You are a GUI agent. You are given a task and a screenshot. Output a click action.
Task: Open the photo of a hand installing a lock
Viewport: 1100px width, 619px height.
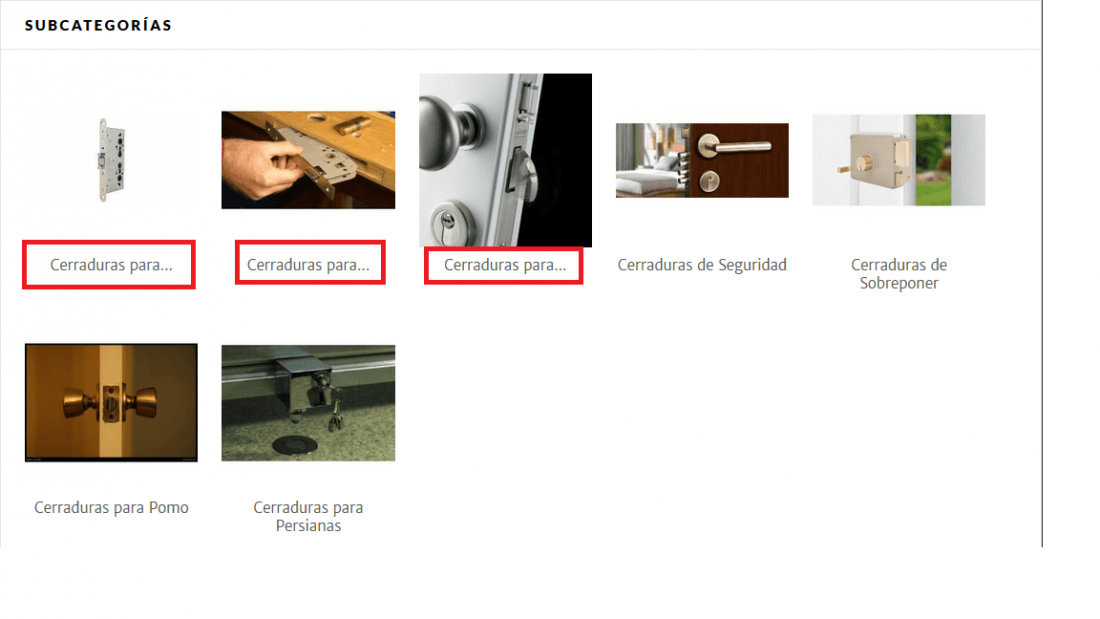(308, 160)
